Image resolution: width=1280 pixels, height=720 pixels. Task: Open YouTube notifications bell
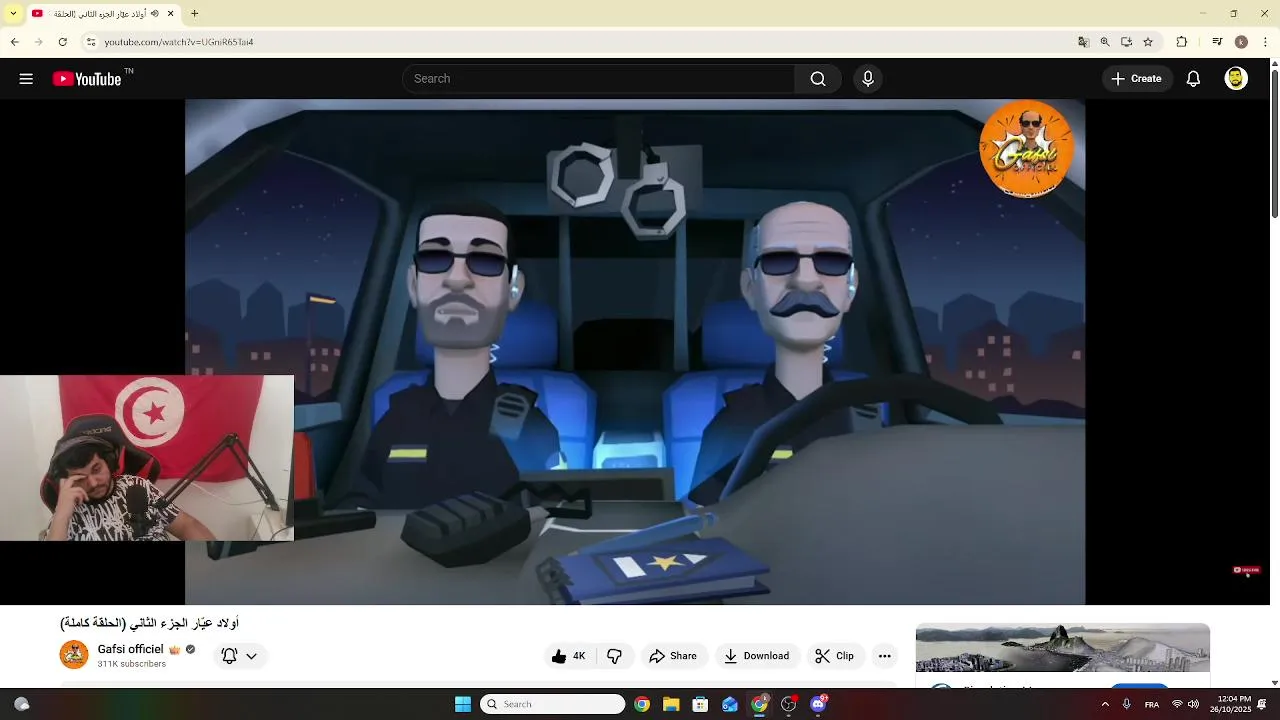pyautogui.click(x=1193, y=79)
